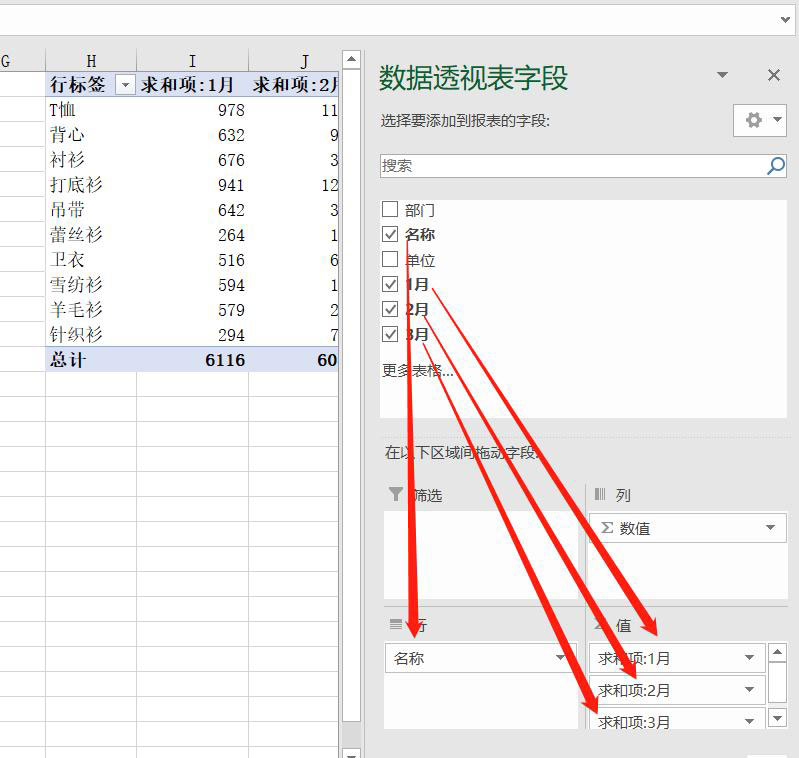This screenshot has height=758, width=799.
Task: Open the 行标签 filter dropdown button
Action: click(125, 85)
